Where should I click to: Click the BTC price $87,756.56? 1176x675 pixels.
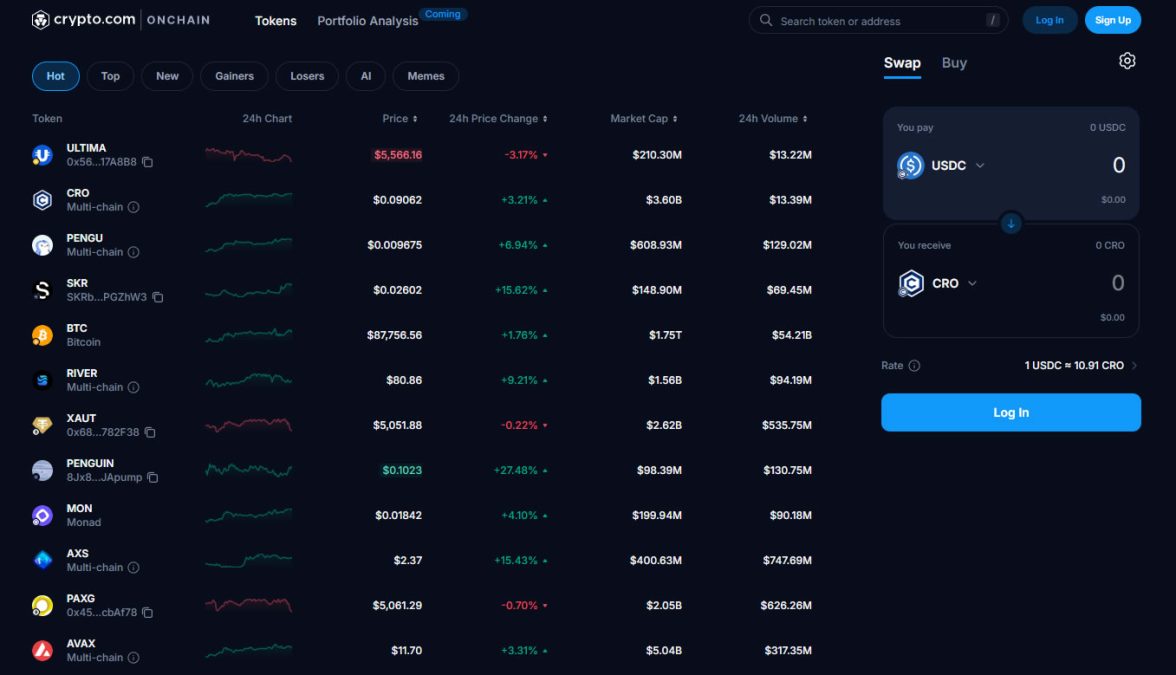pyautogui.click(x=394, y=335)
